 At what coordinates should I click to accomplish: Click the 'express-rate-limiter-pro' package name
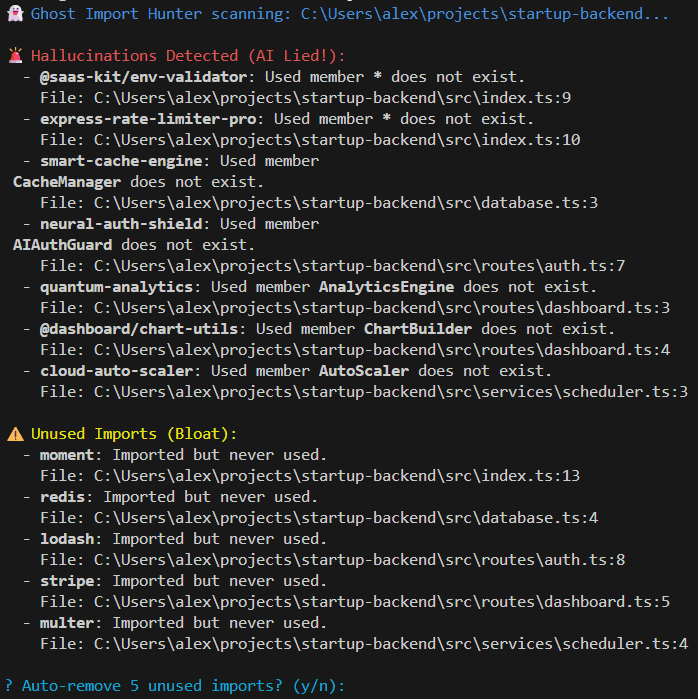click(x=148, y=119)
